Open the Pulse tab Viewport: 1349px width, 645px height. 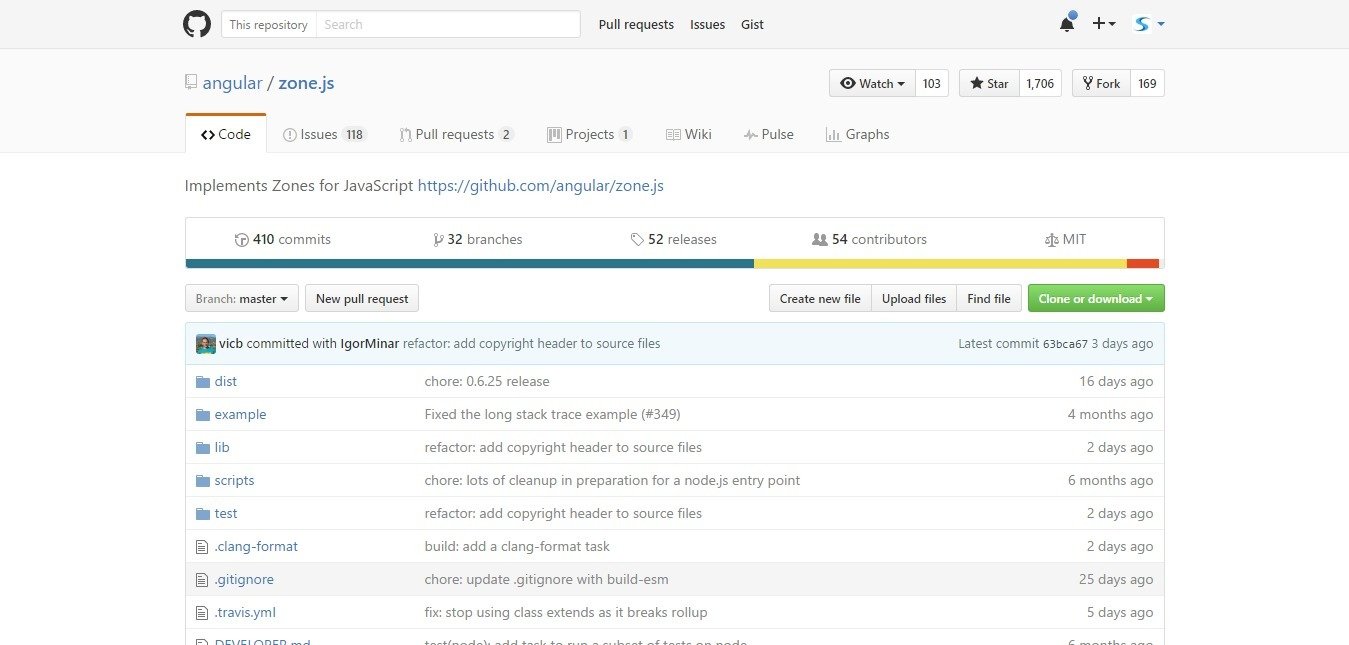pos(769,134)
